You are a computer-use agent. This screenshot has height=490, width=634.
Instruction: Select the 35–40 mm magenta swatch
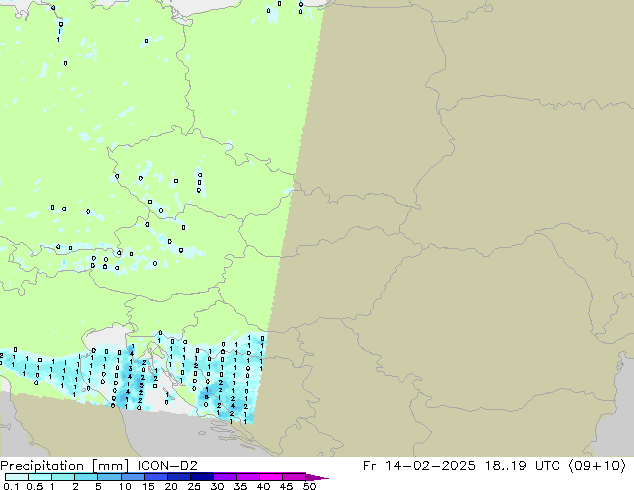click(247, 477)
